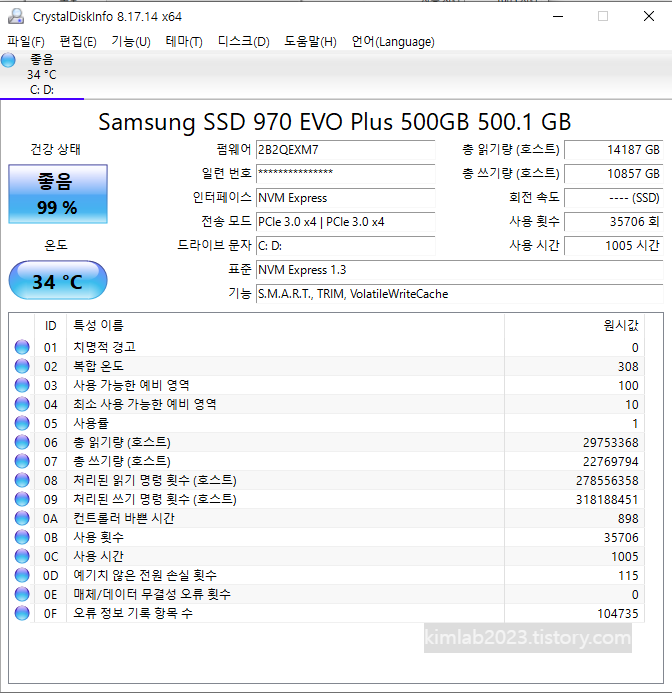Click status circle for row 02 복합 온도

22,366
